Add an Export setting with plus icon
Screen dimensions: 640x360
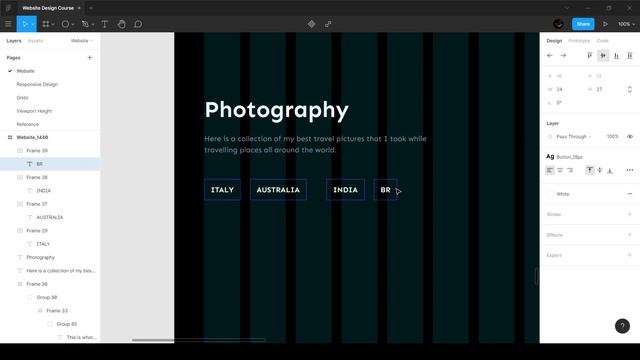click(629, 255)
